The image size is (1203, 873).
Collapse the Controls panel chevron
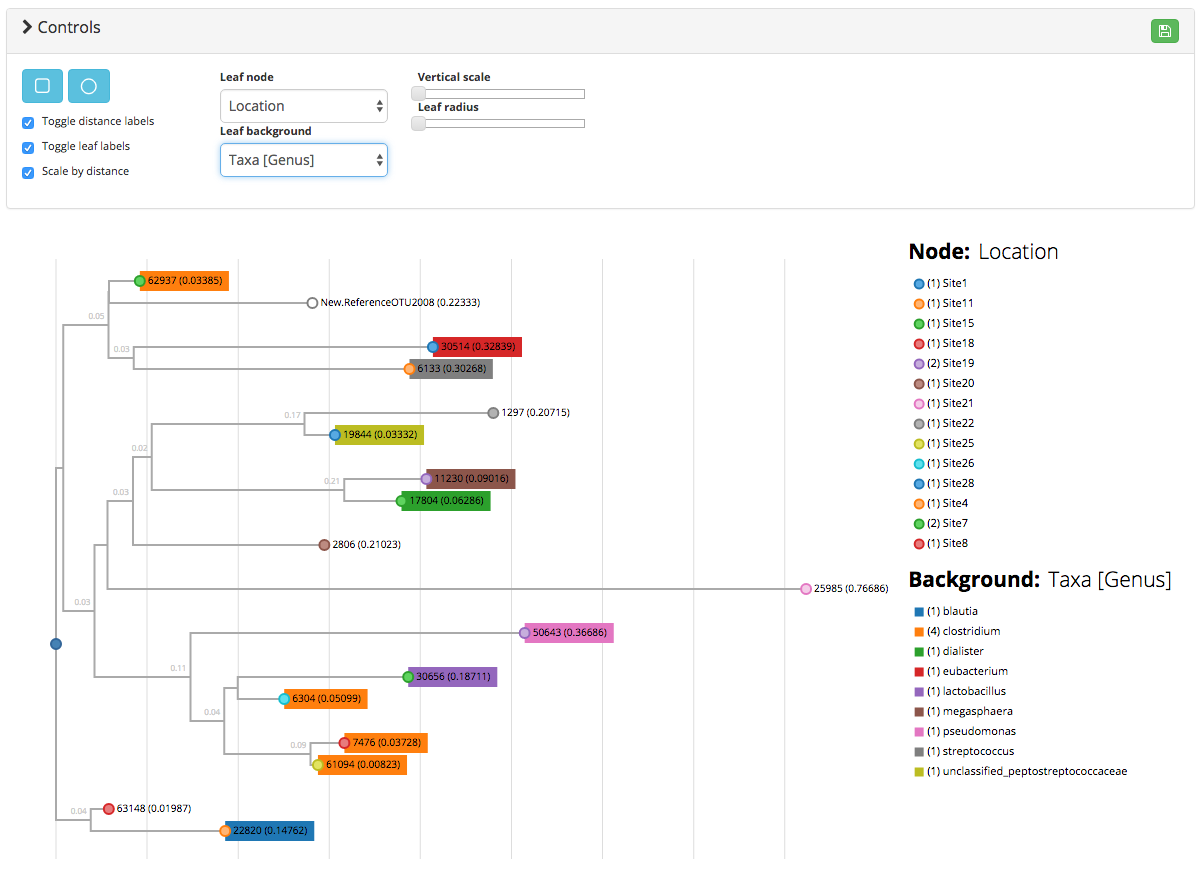tap(28, 27)
